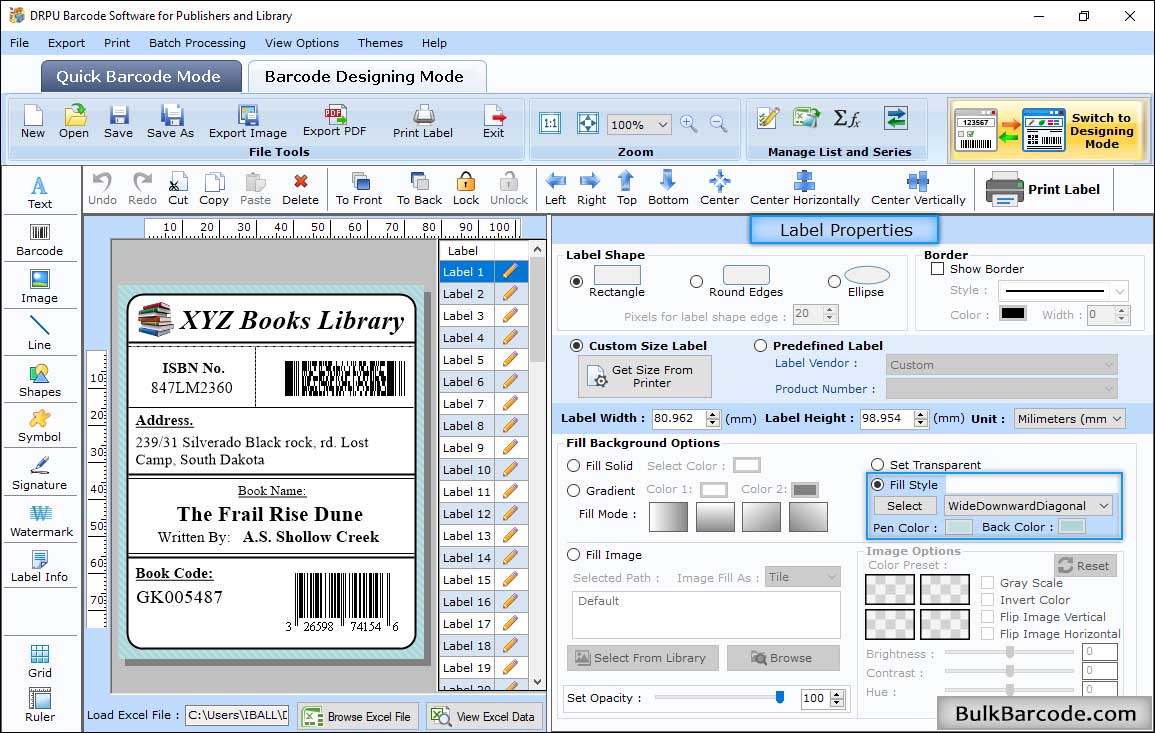1155x733 pixels.
Task: Click the fit-to-window zoom icon
Action: [x=587, y=123]
